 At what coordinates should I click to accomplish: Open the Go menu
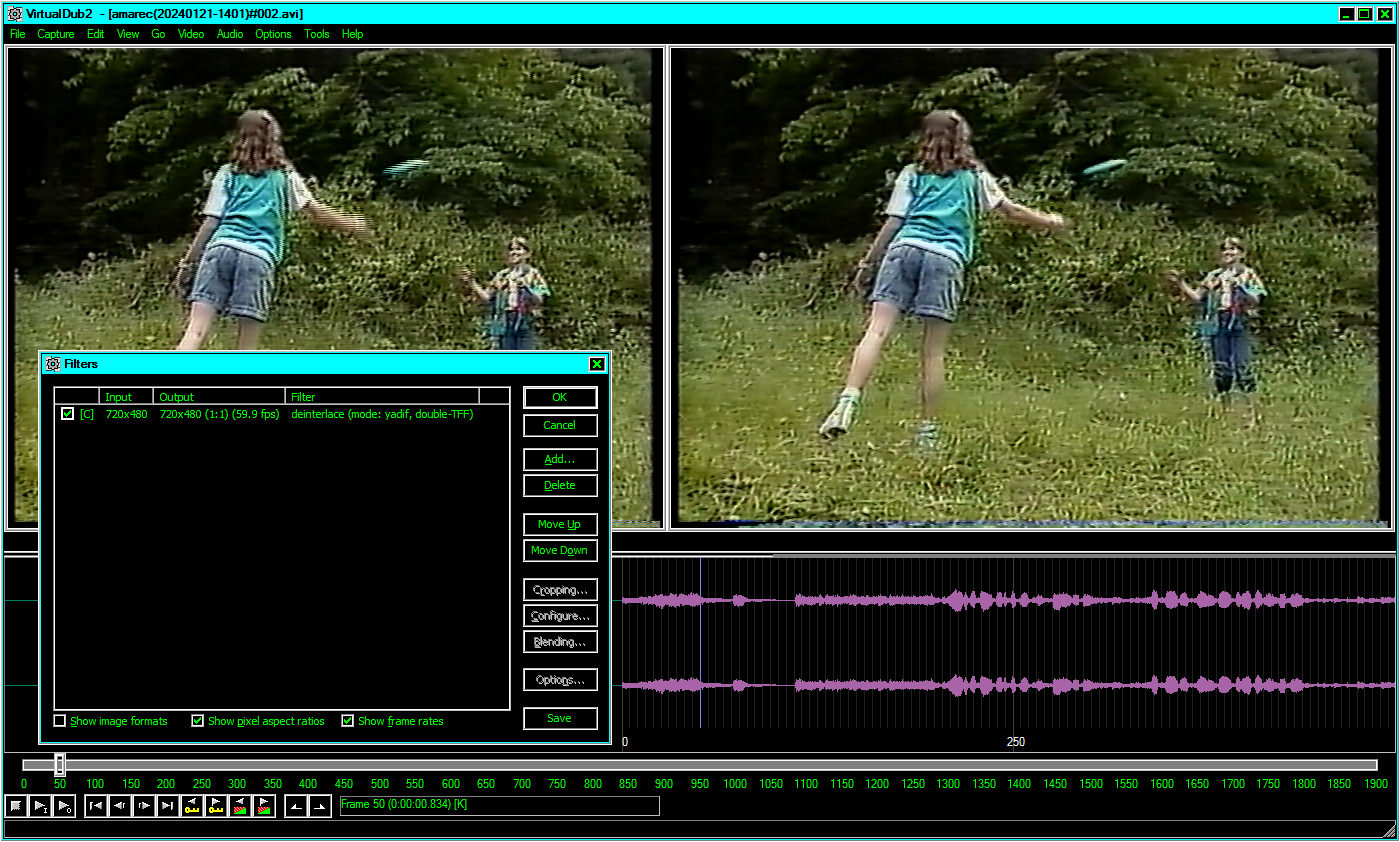(158, 34)
